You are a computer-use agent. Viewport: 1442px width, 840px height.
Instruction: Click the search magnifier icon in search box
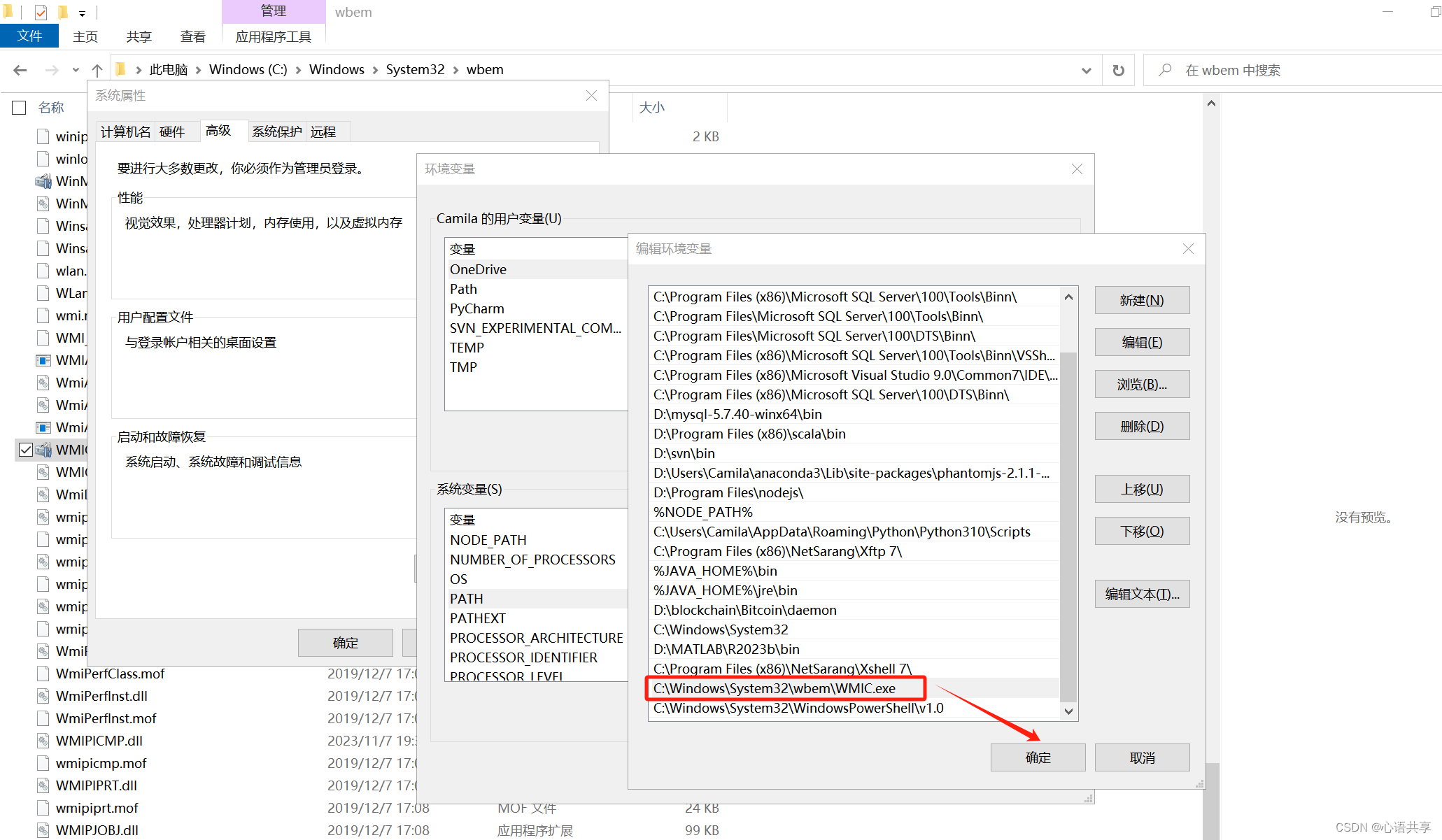tap(1164, 69)
